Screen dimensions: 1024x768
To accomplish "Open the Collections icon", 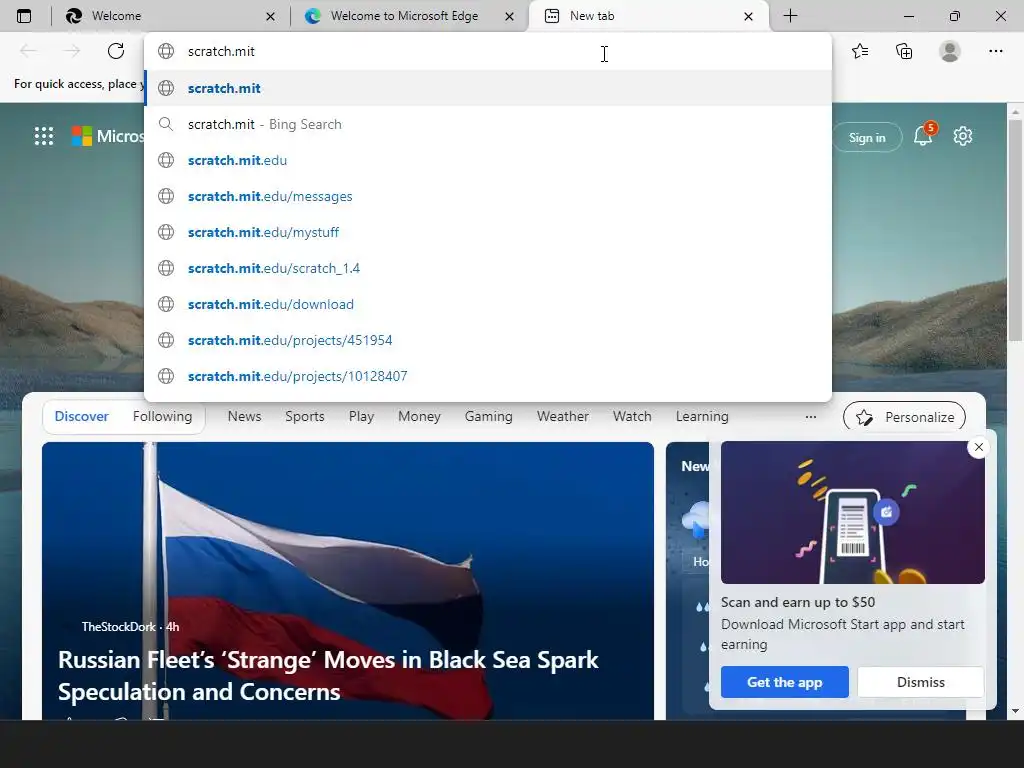I will (904, 51).
